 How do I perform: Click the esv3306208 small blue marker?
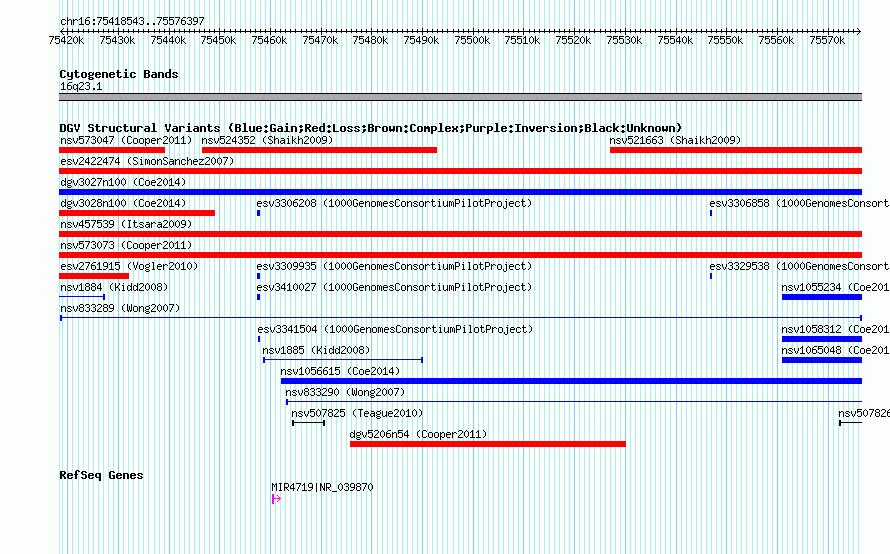258,213
